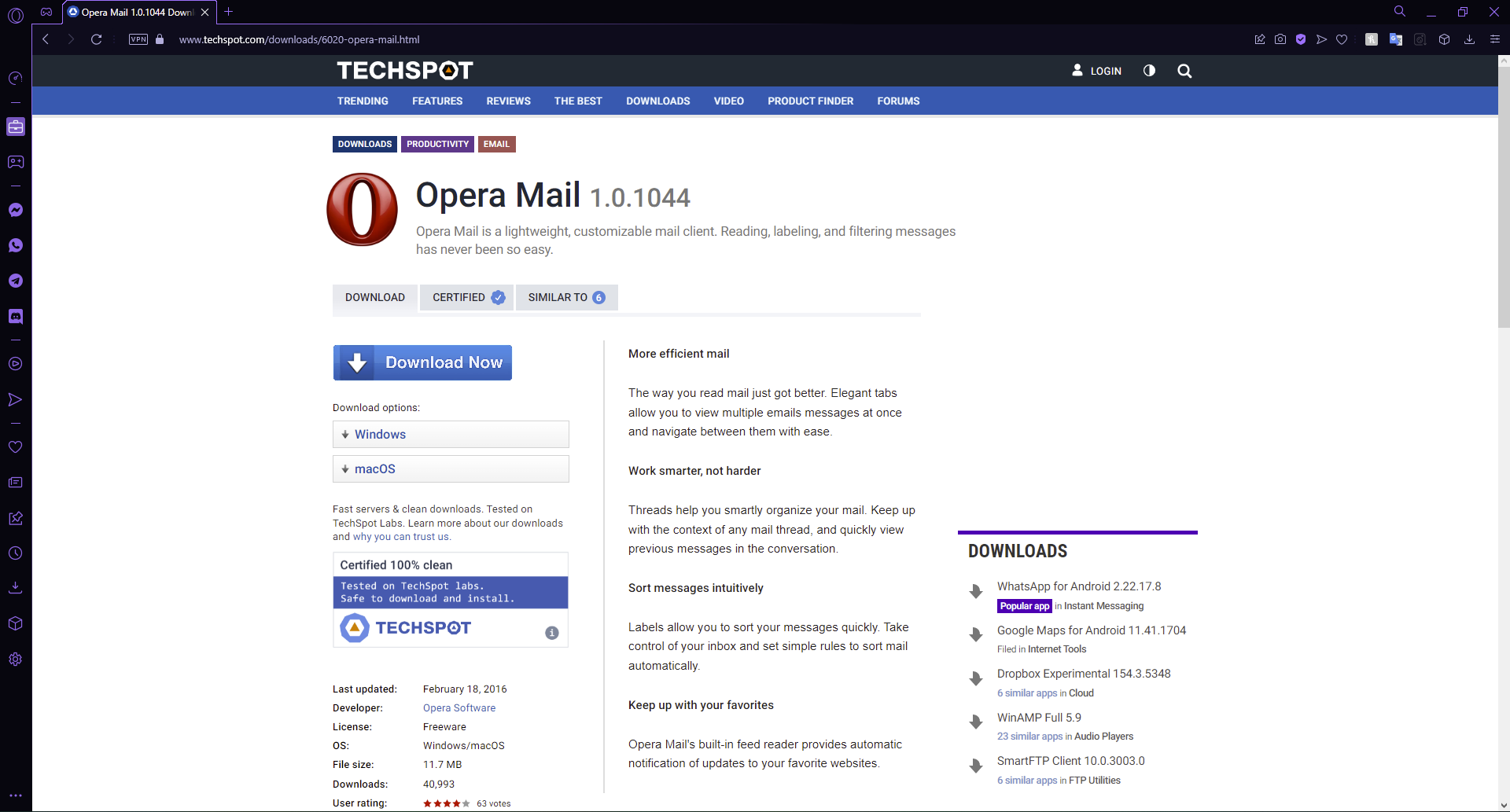Open downloads arrow in toolbar
Screen dimensions: 1510x812
[x=1469, y=39]
